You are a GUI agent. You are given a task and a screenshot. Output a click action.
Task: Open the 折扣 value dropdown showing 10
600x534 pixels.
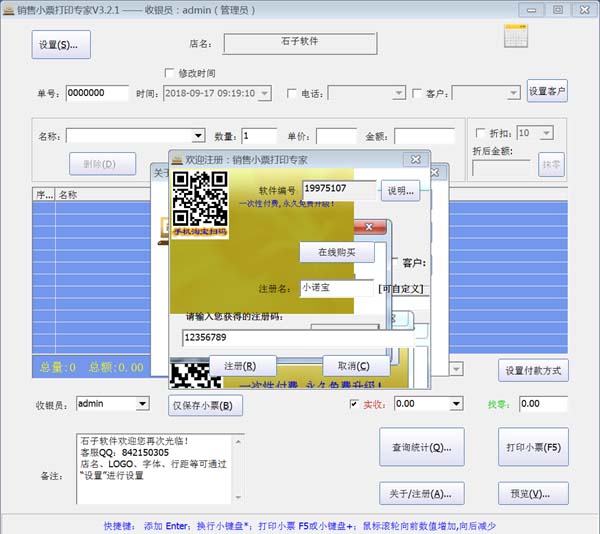546,133
